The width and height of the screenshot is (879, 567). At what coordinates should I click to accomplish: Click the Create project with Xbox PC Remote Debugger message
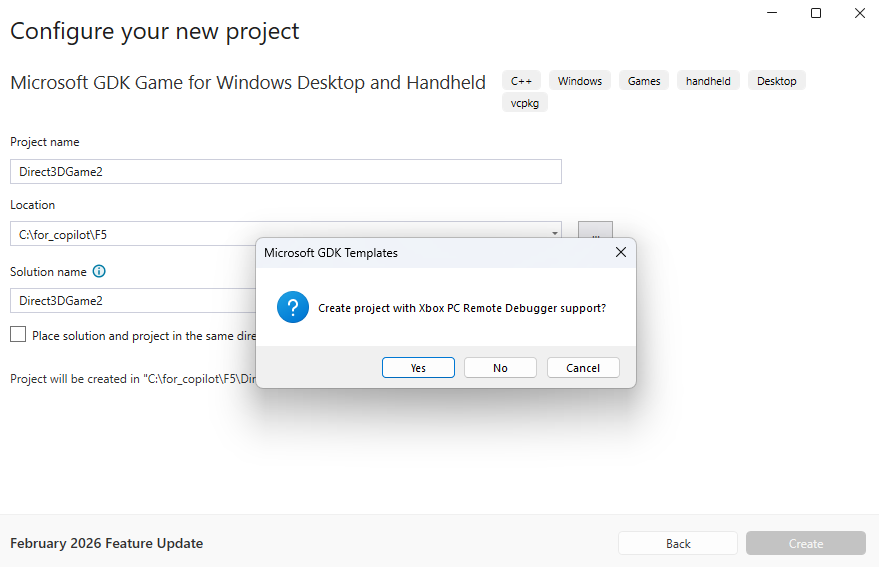(462, 308)
